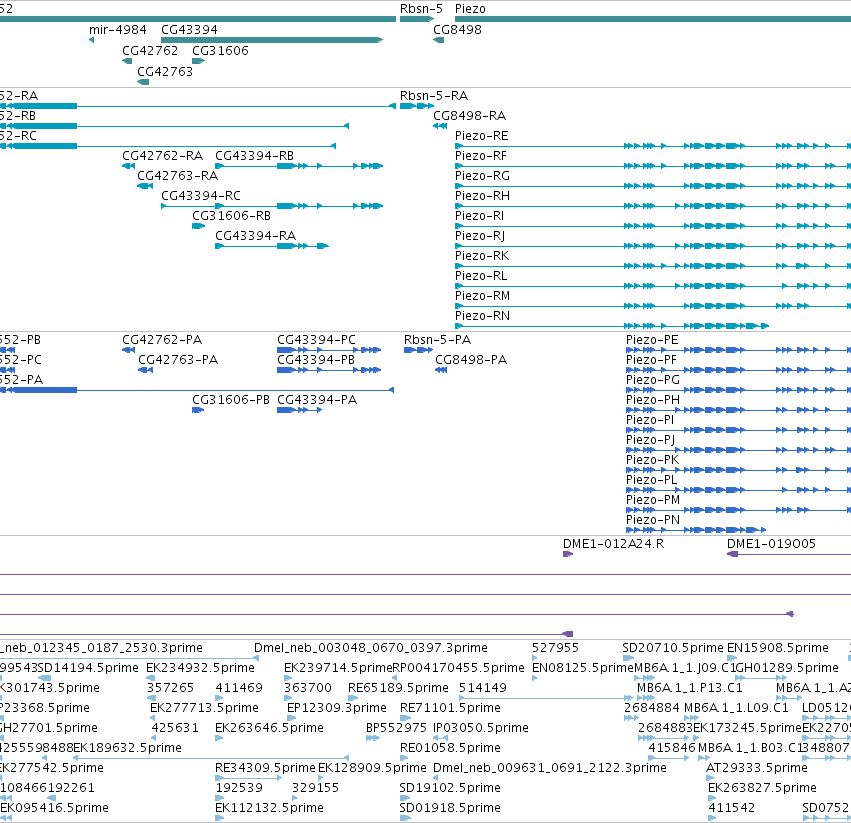This screenshot has width=851, height=823.
Task: Click the IP03050.5prime label
Action: point(480,728)
